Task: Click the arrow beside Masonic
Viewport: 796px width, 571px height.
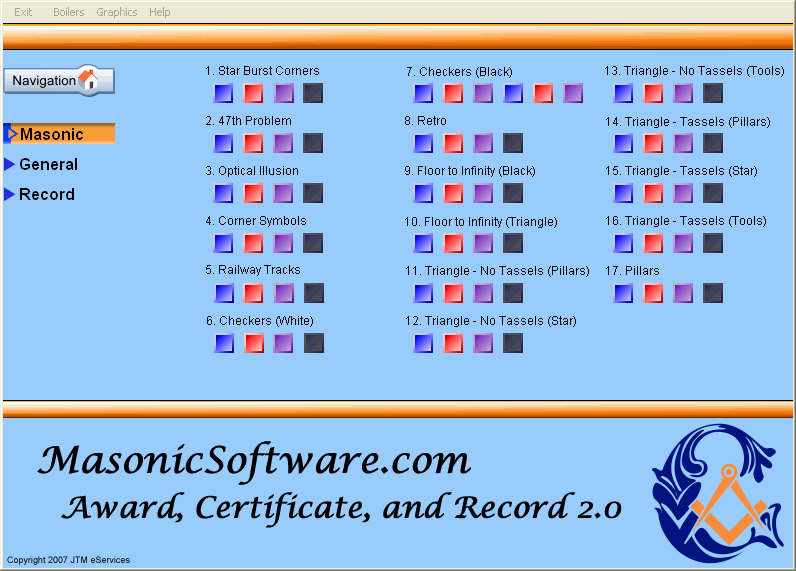Action: 12,134
